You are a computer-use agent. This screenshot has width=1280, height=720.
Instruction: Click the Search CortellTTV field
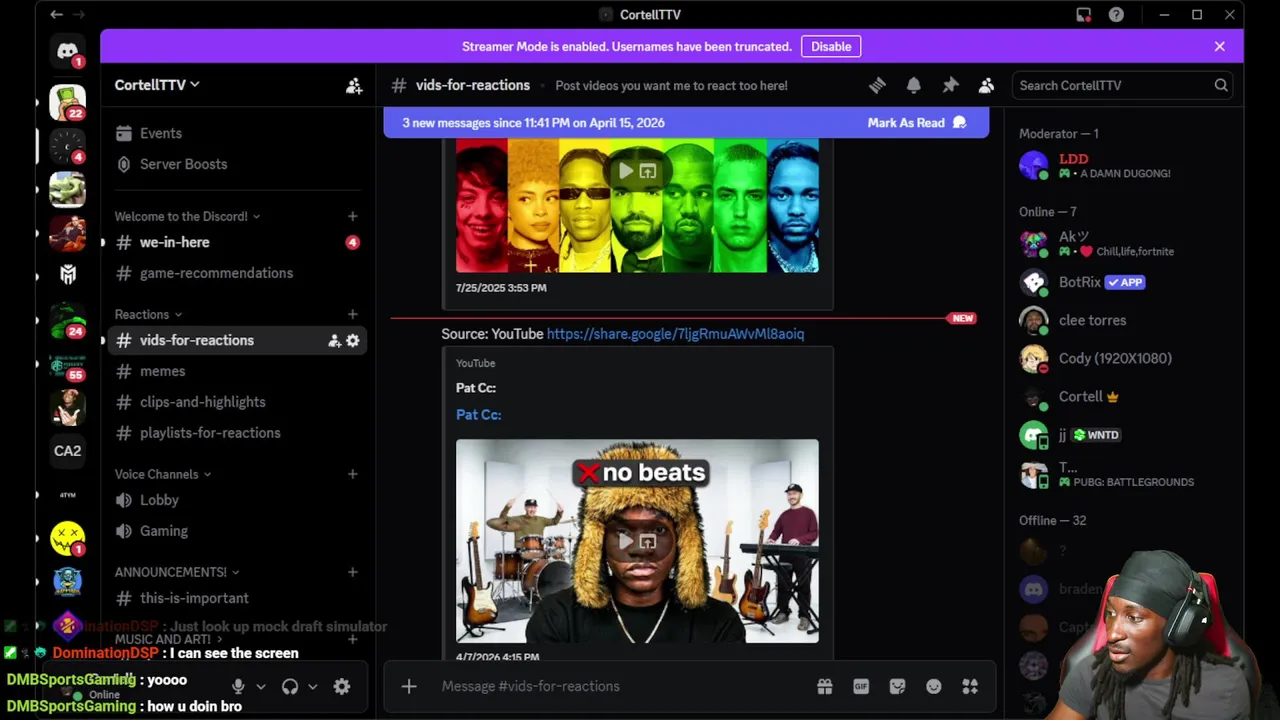coord(1122,86)
